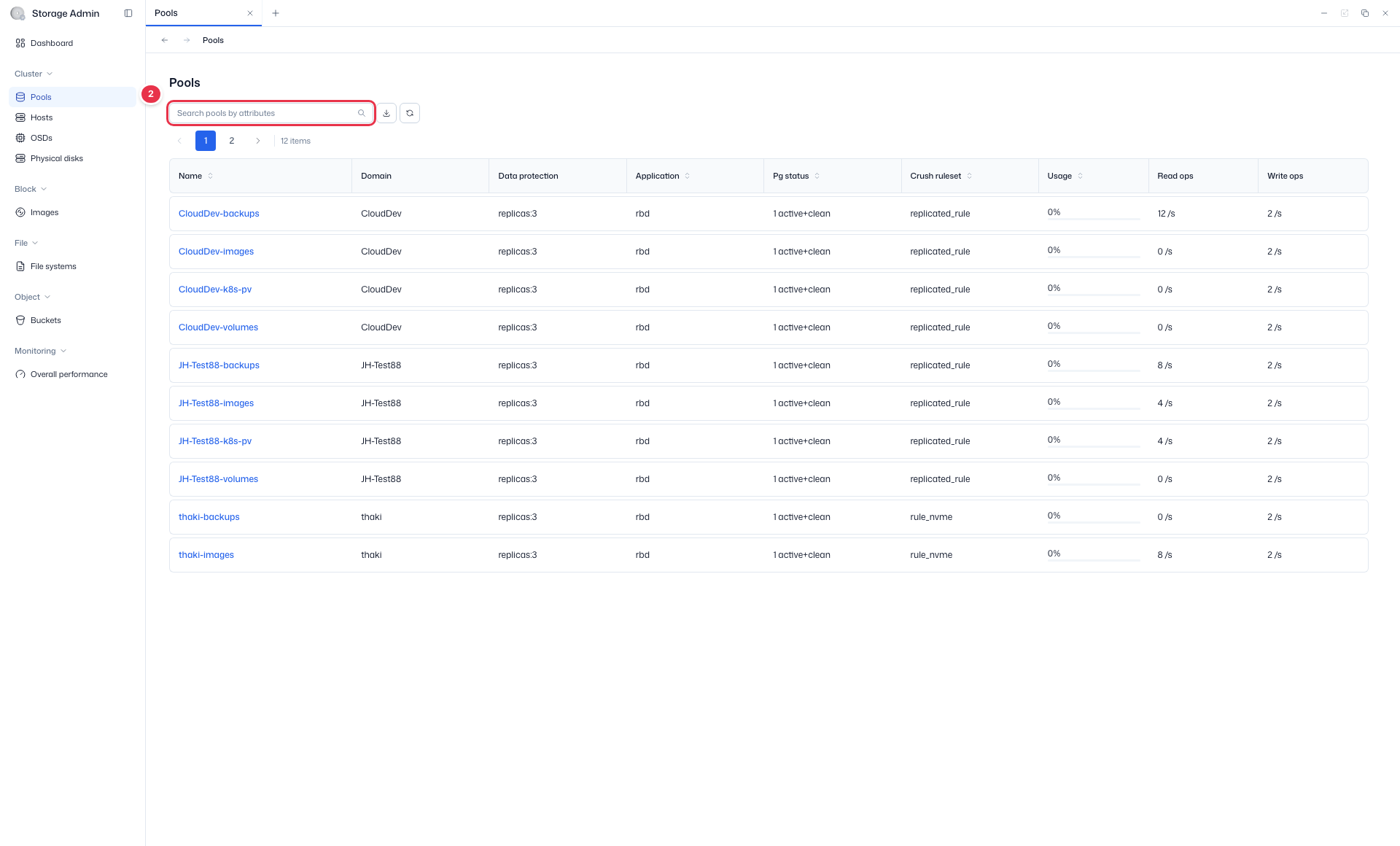The image size is (1400, 846).
Task: Collapse the File section
Action: 26,243
